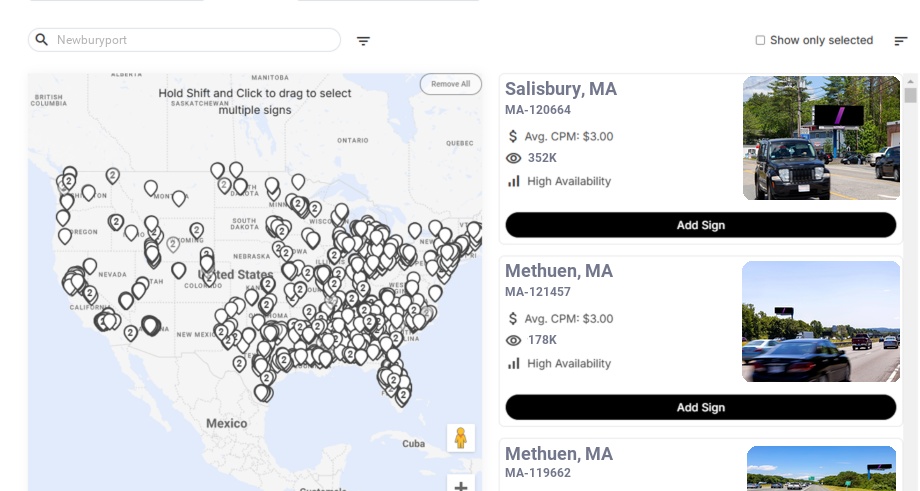Open Salisbury, MA listing title
The width and height of the screenshot is (920, 491).
pos(560,89)
